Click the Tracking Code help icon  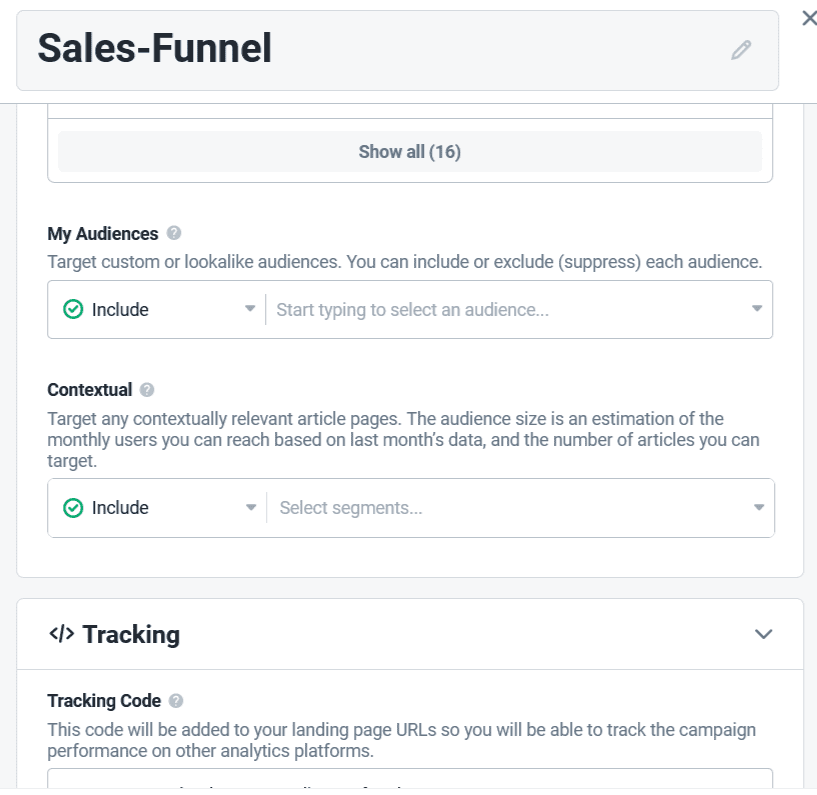pos(176,701)
